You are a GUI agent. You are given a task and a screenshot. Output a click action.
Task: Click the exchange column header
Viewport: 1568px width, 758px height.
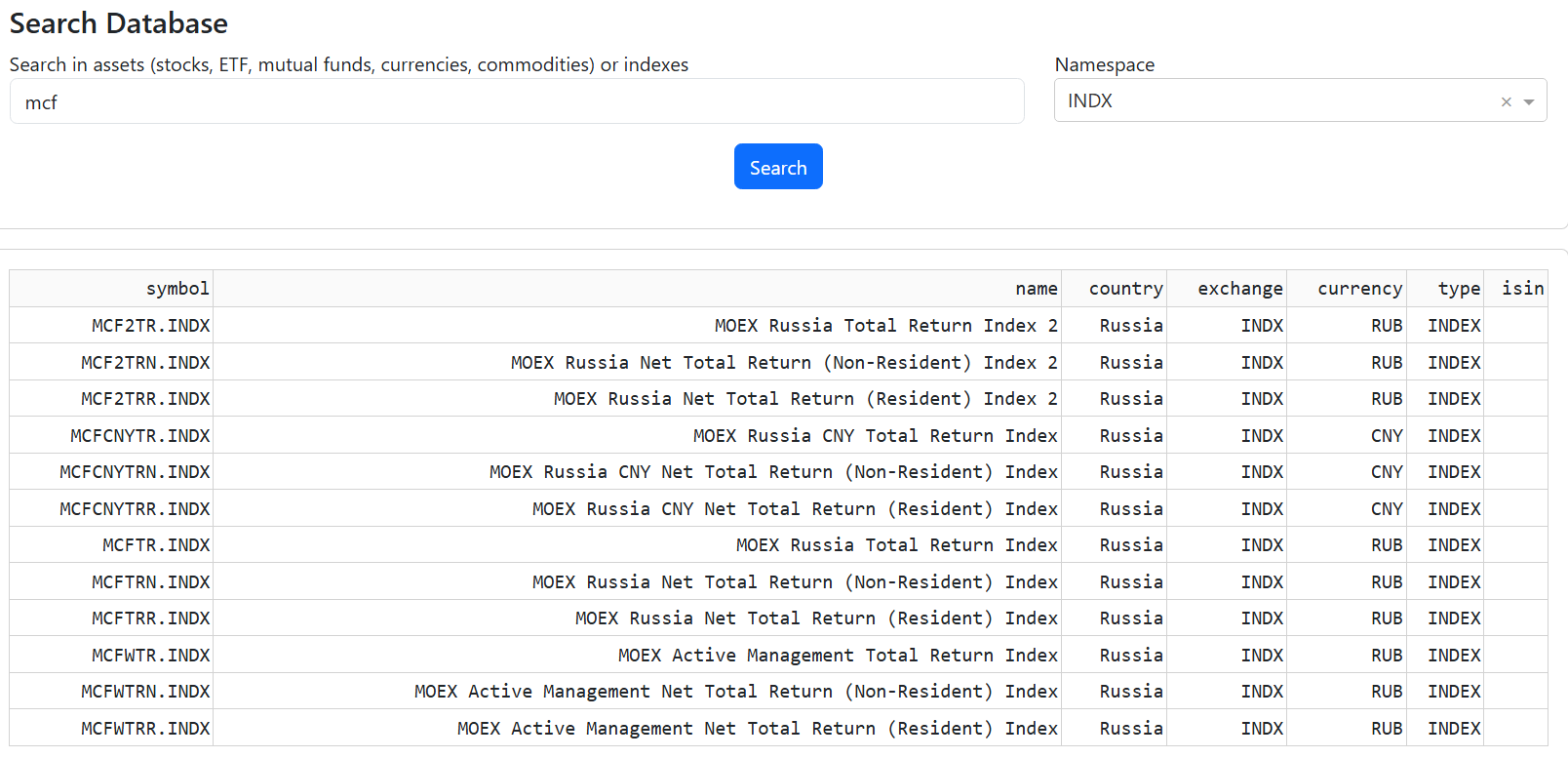click(1239, 289)
